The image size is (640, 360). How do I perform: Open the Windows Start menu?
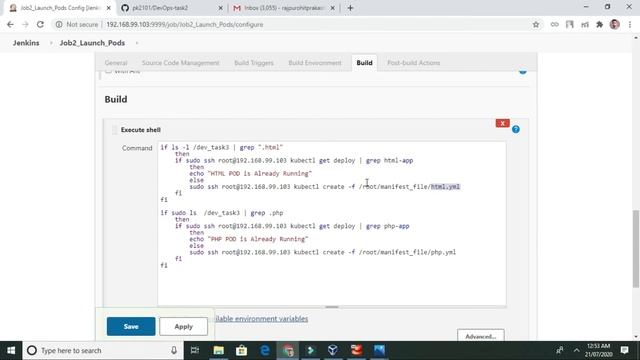[11, 350]
